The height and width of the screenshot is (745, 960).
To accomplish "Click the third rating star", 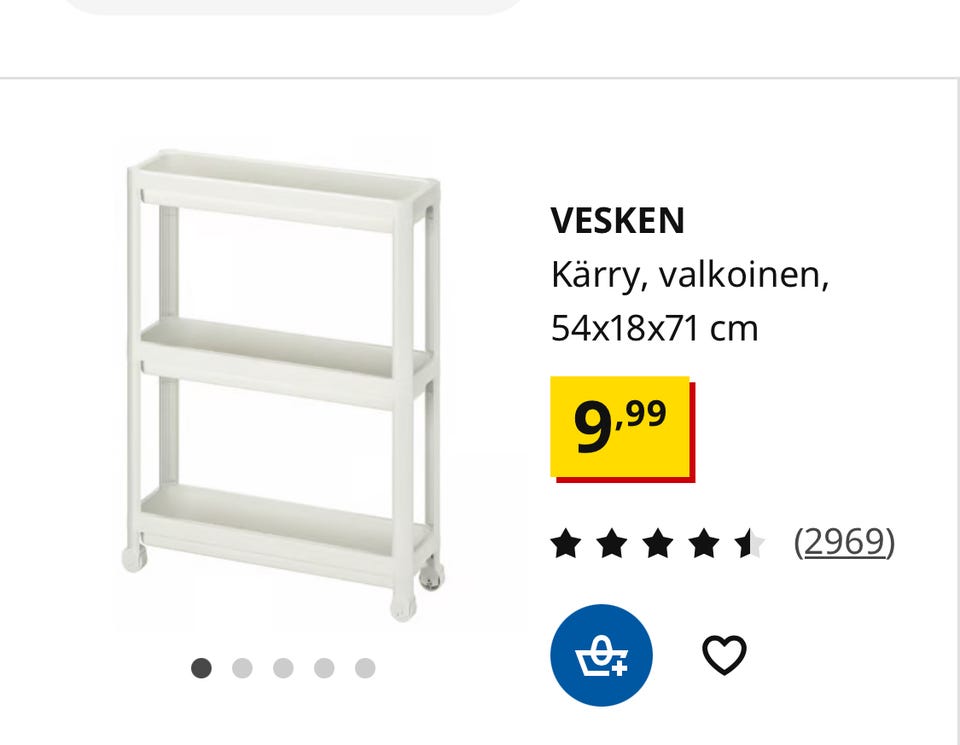I will 658,544.
